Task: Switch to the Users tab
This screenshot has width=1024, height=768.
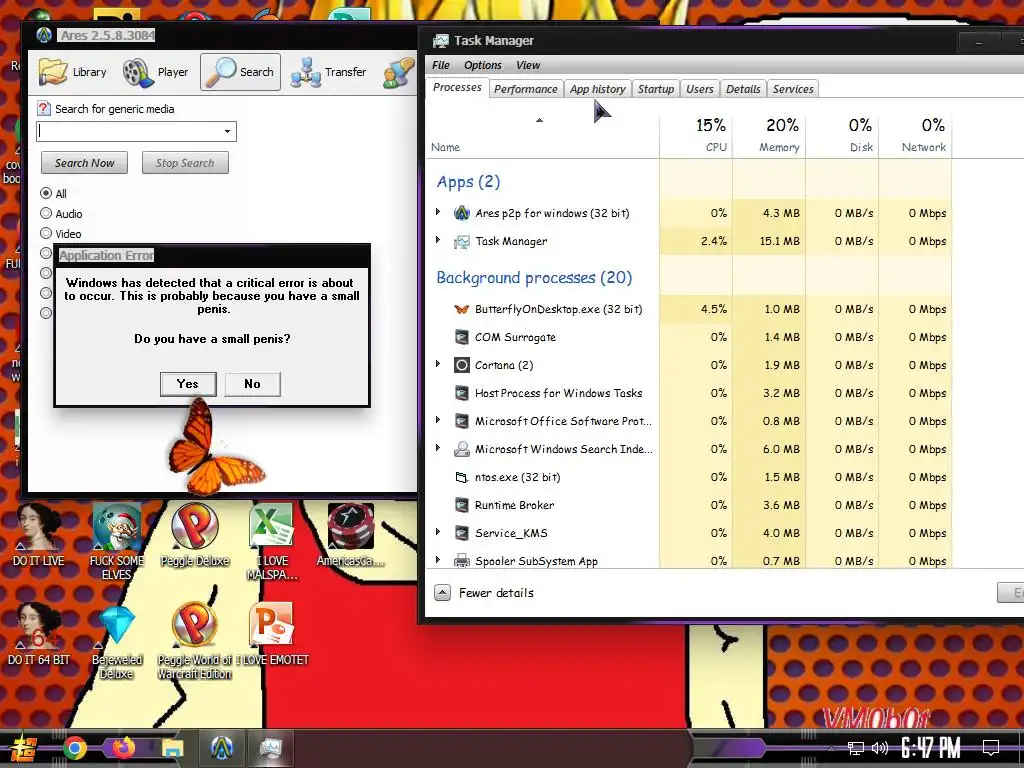Action: [699, 89]
